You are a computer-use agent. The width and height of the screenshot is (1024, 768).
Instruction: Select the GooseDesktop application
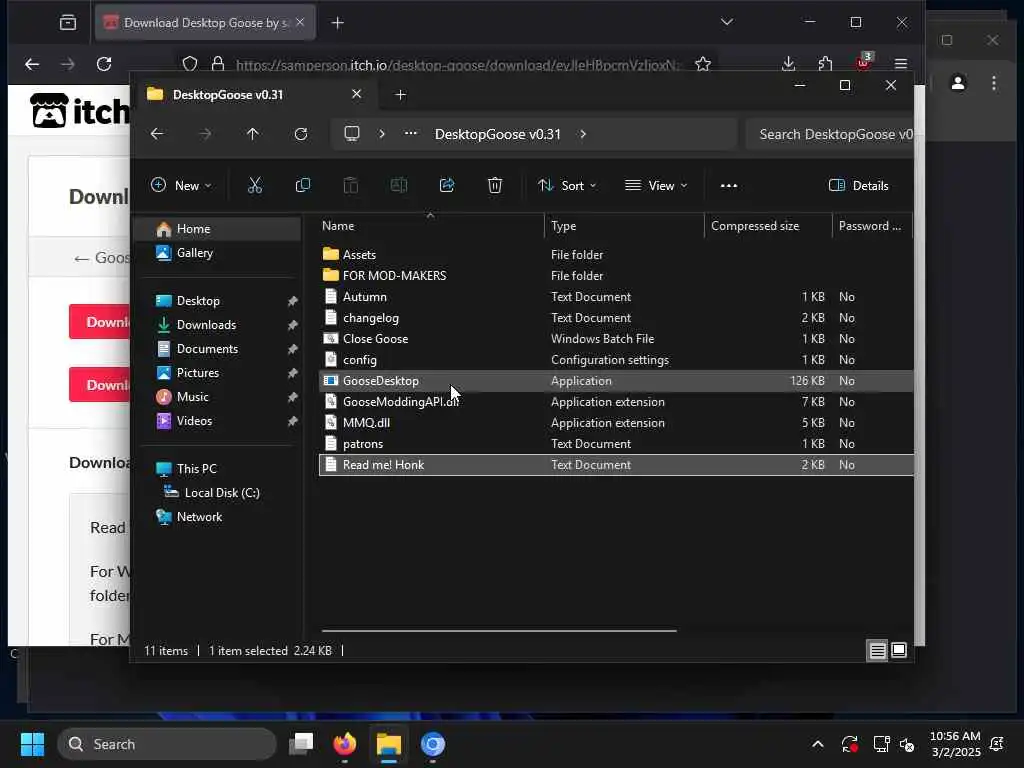[616, 381]
